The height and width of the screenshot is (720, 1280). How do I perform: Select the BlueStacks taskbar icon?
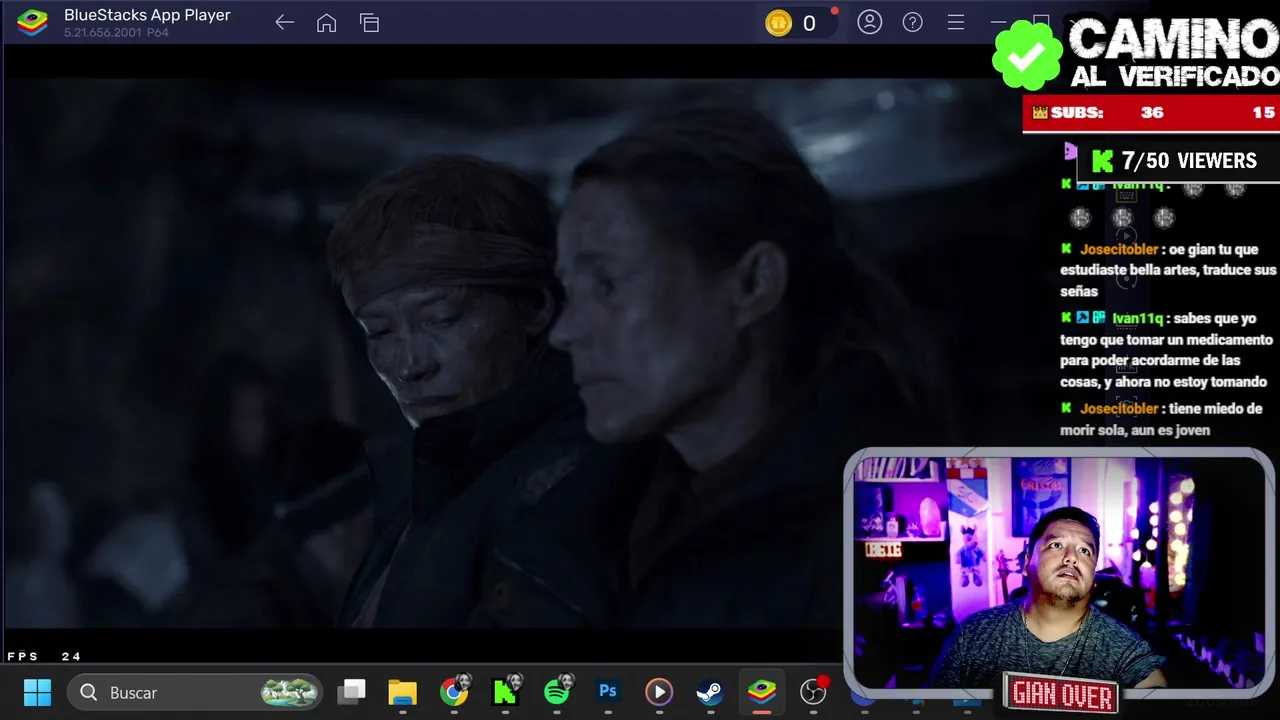762,692
